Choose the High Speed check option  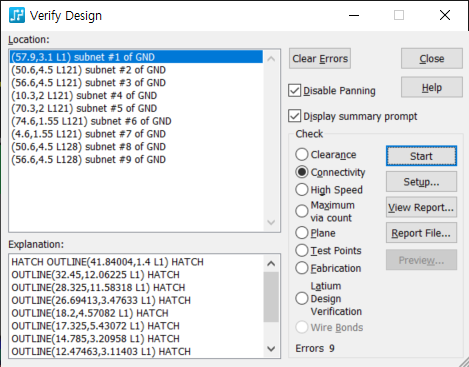pos(302,190)
